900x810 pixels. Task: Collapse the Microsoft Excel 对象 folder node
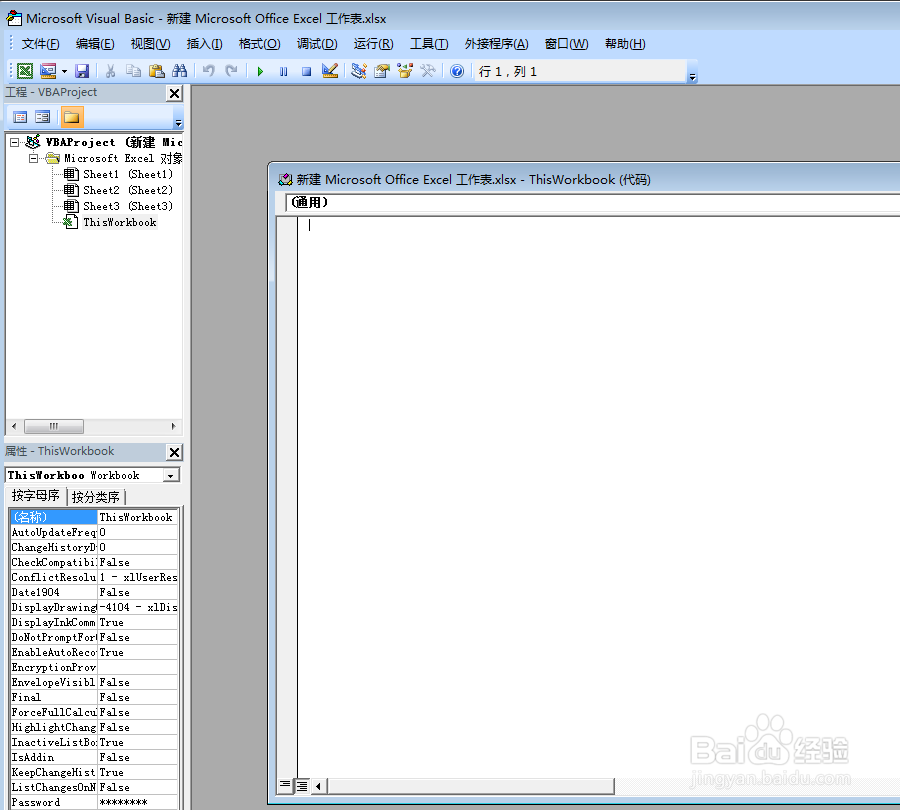(34, 158)
